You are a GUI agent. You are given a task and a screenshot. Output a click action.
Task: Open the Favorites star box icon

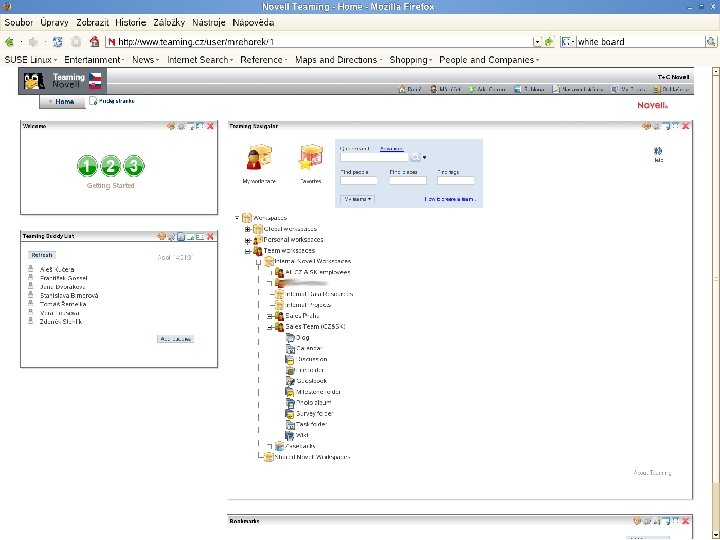coord(311,158)
